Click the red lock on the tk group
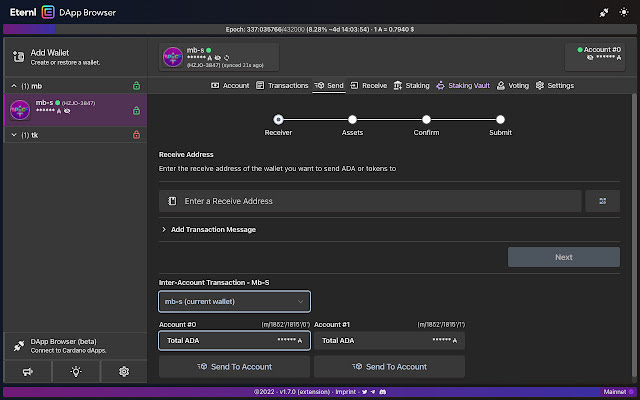Image resolution: width=640 pixels, height=400 pixels. (136, 134)
